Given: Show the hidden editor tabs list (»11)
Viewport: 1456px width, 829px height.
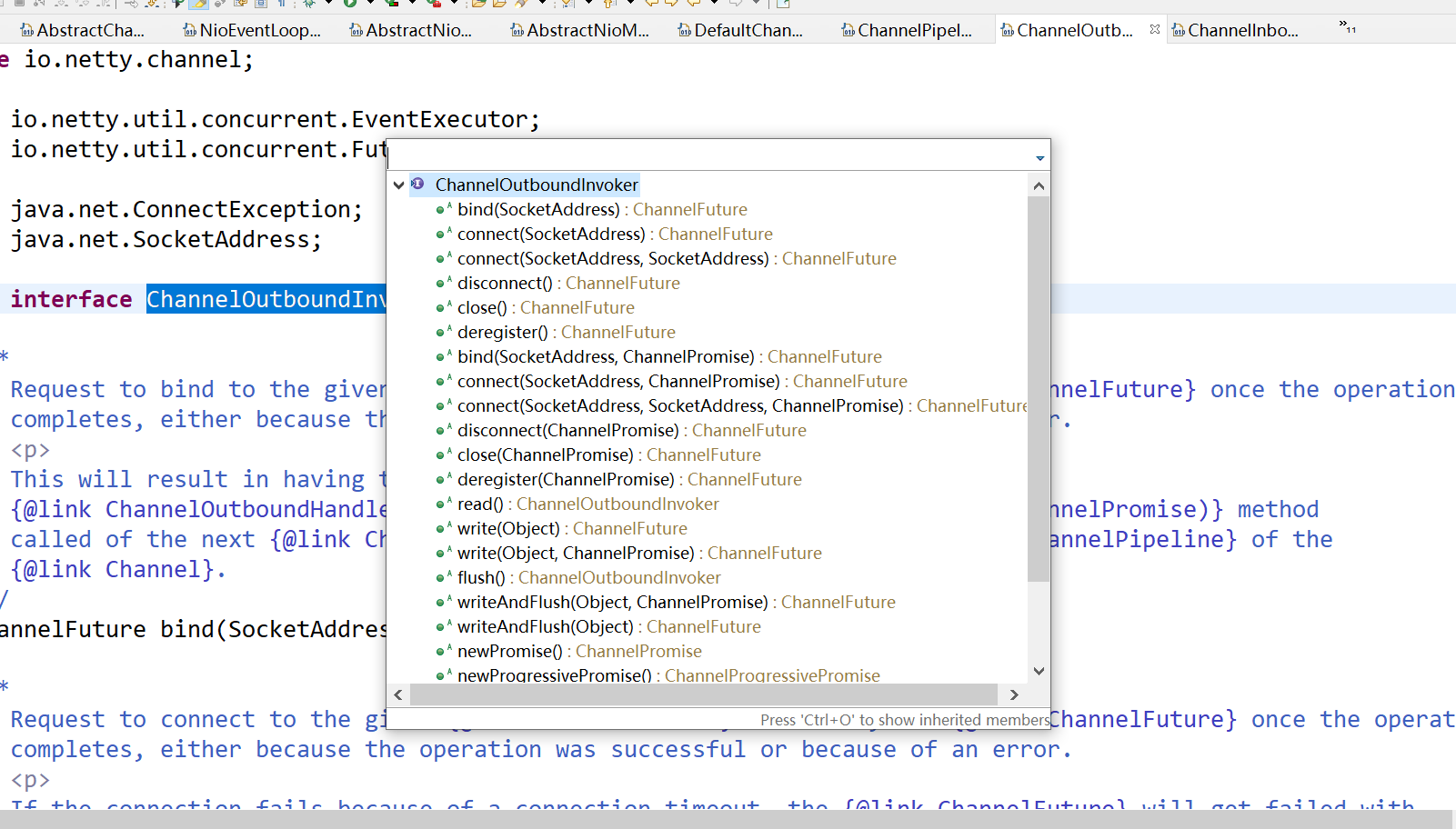Looking at the screenshot, I should coord(1348,28).
